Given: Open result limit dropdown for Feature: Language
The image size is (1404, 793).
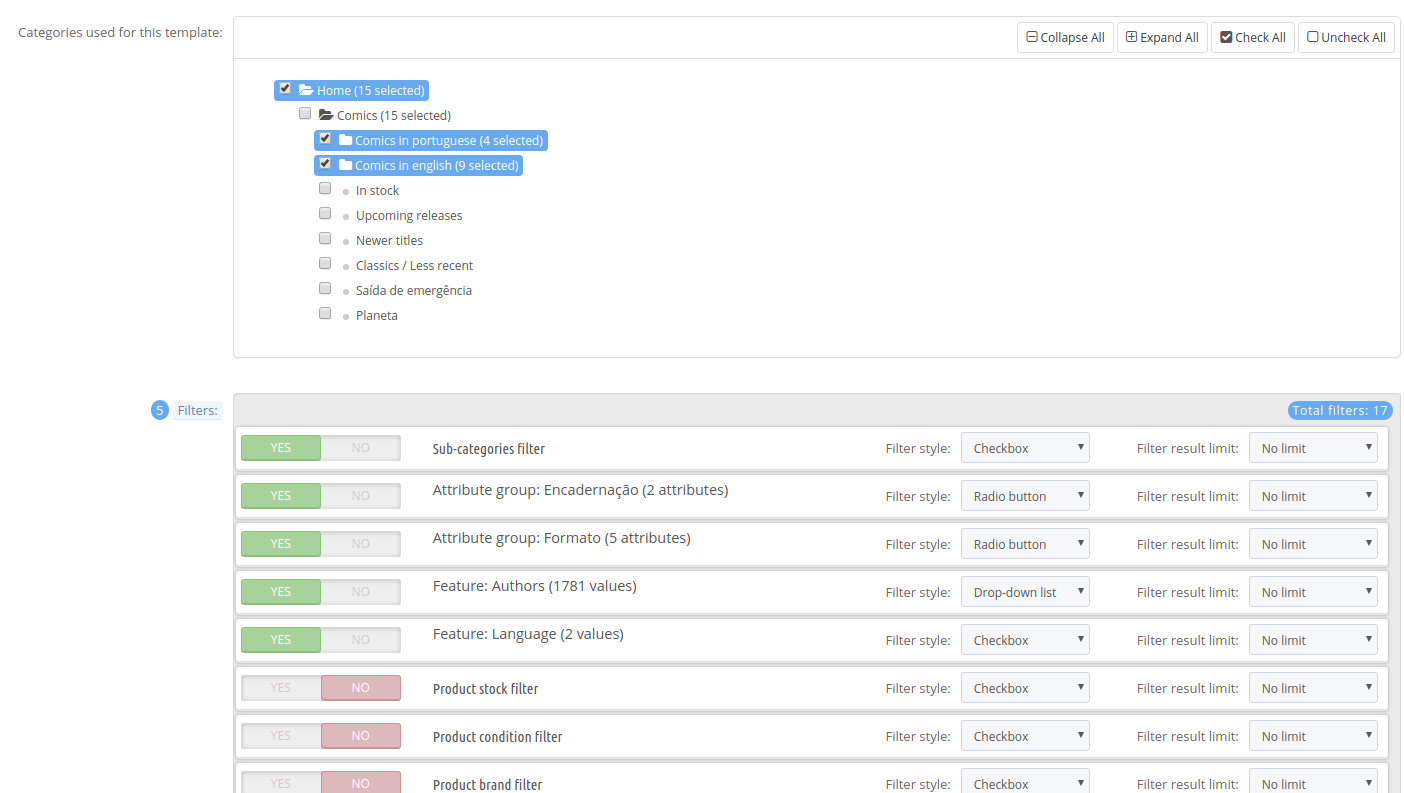Looking at the screenshot, I should pyautogui.click(x=1313, y=640).
